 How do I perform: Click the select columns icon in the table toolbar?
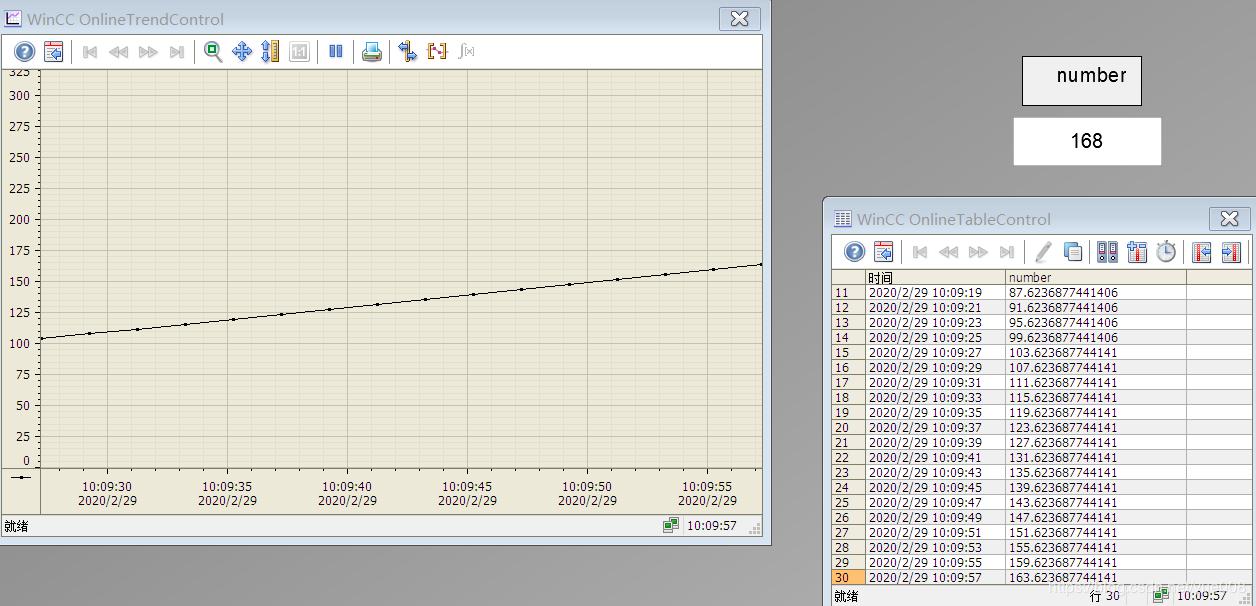tap(1137, 252)
